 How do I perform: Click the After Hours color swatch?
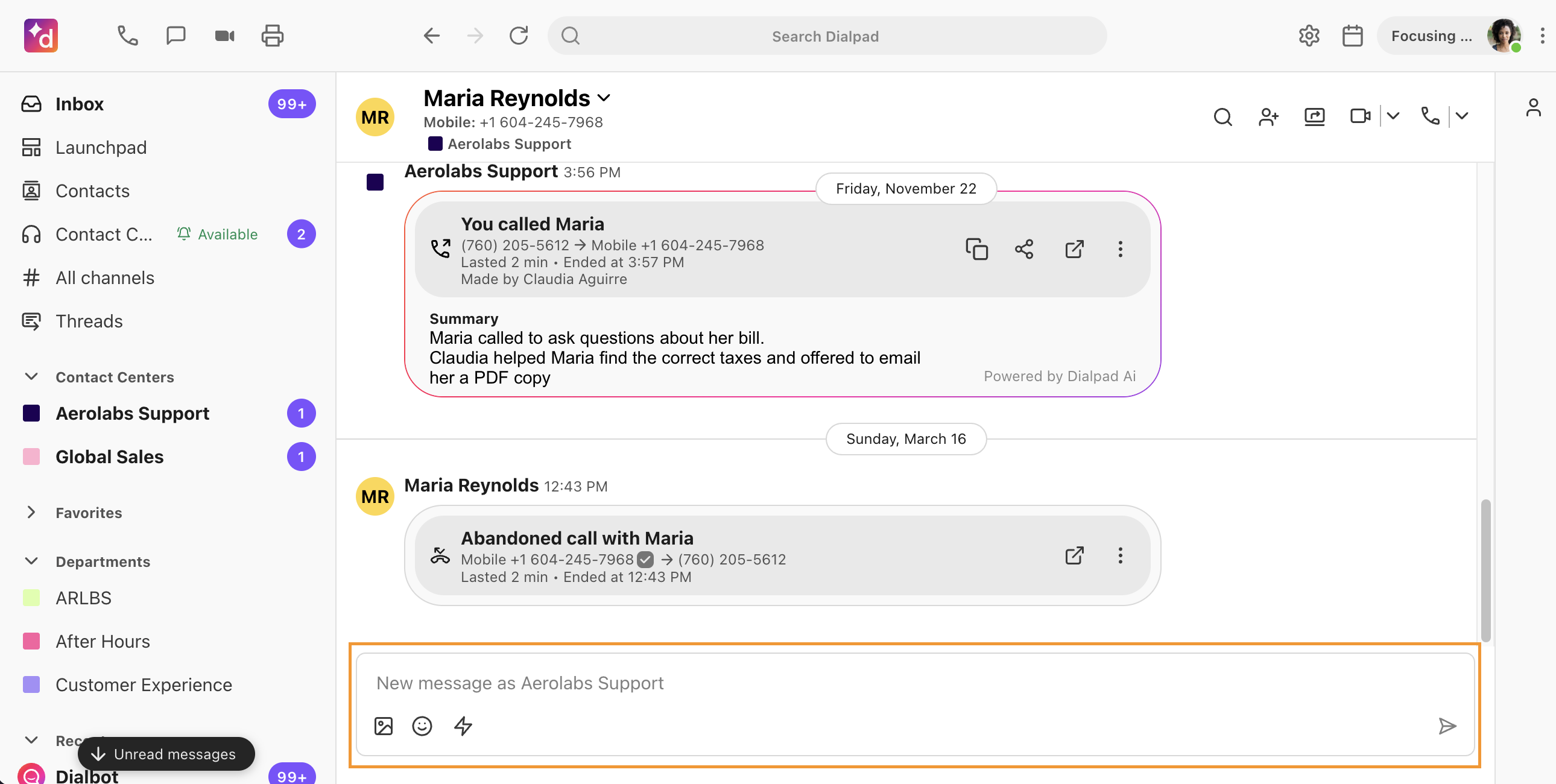pyautogui.click(x=31, y=642)
